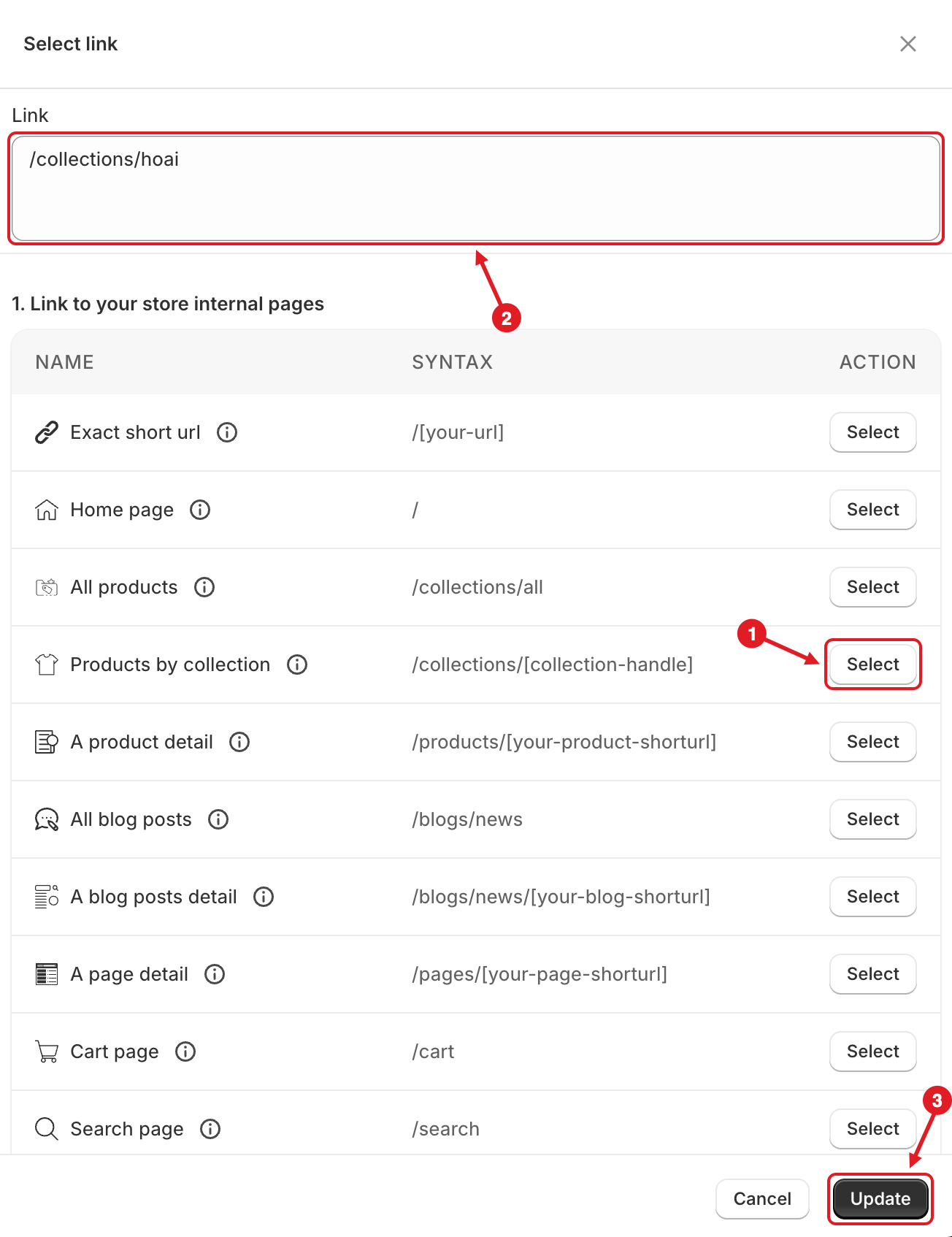Screen dimensions: 952x1237
Task: Click the All blog posts chat icon
Action: click(47, 819)
